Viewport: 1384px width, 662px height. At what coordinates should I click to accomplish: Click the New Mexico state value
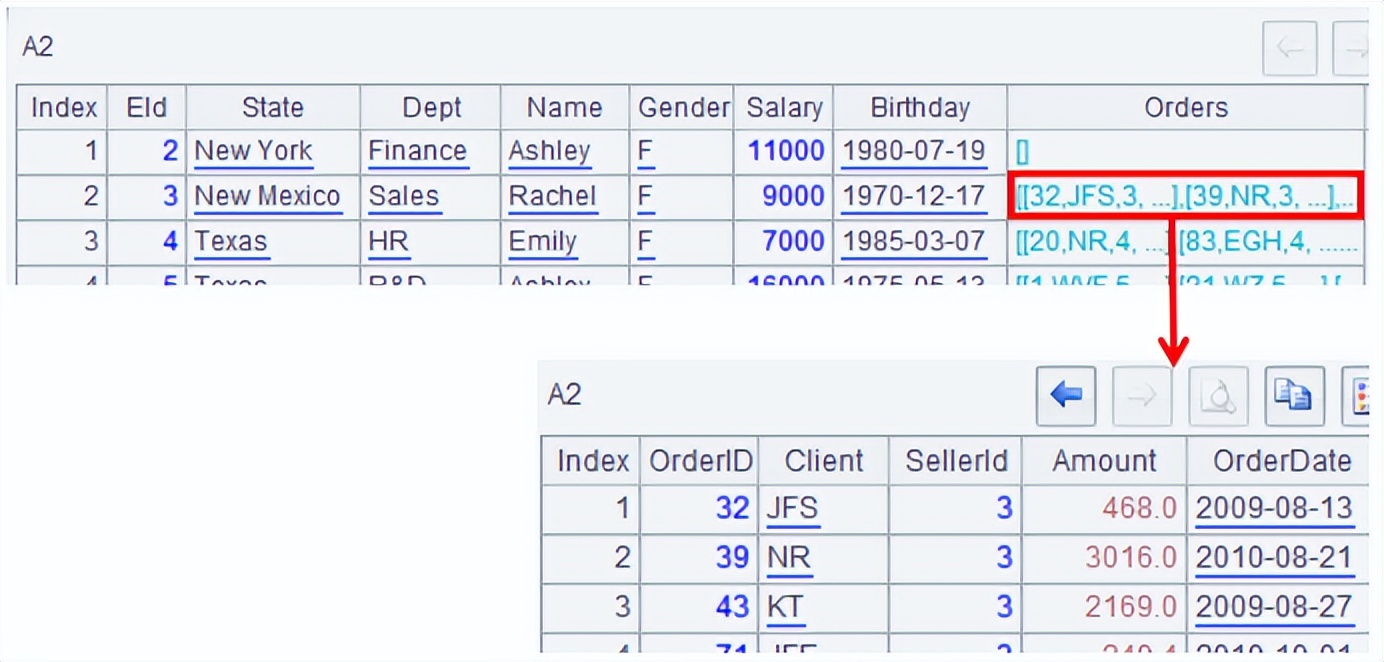[267, 196]
